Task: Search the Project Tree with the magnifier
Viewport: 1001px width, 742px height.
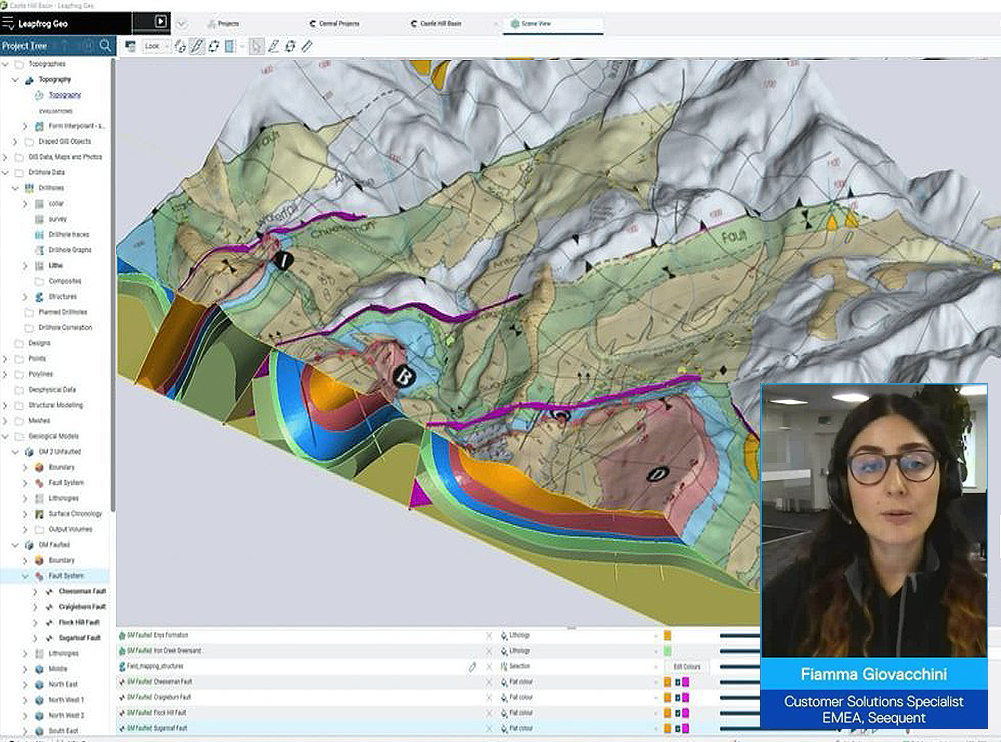Action: coord(105,45)
